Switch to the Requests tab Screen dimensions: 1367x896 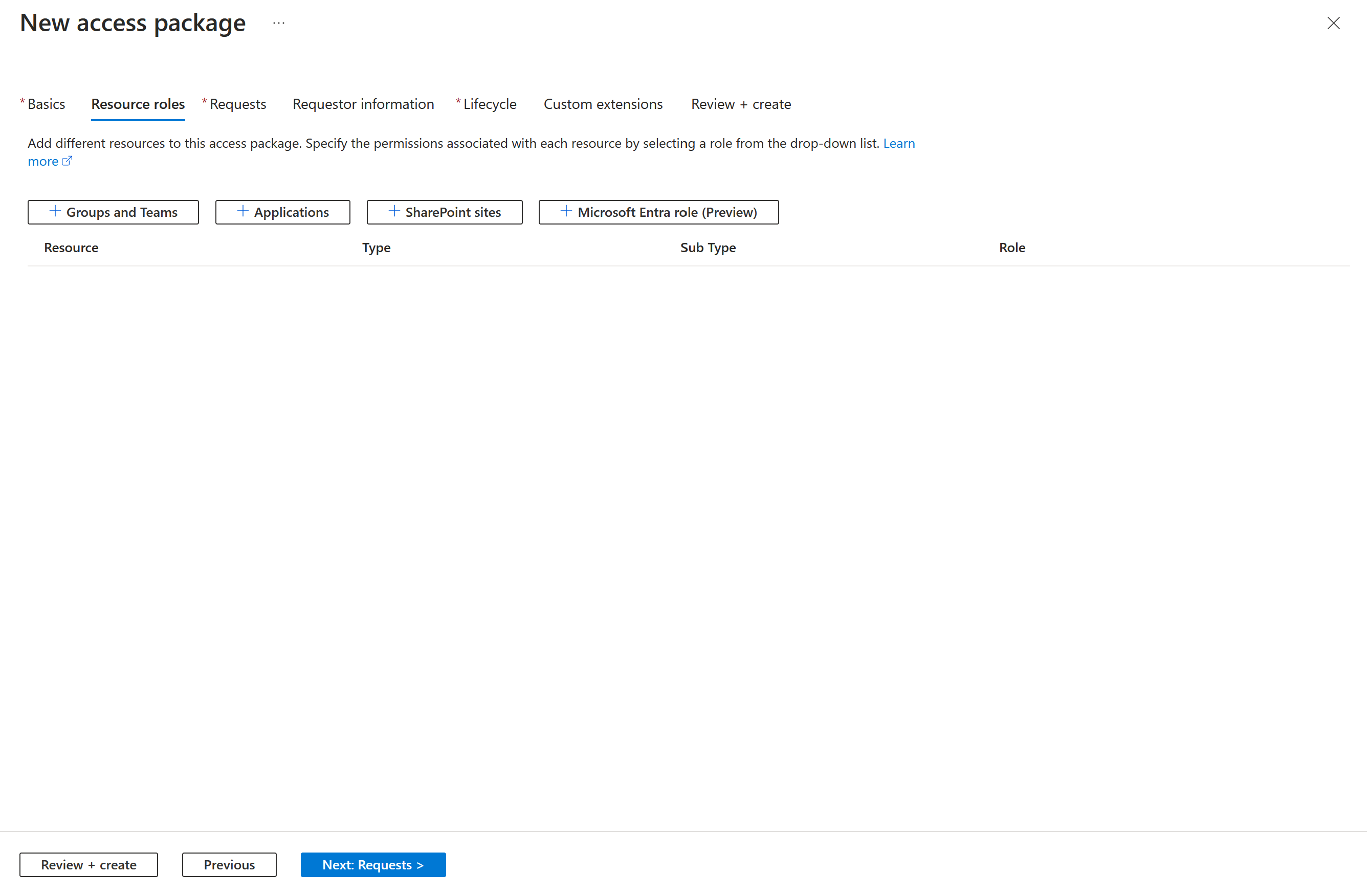tap(237, 103)
